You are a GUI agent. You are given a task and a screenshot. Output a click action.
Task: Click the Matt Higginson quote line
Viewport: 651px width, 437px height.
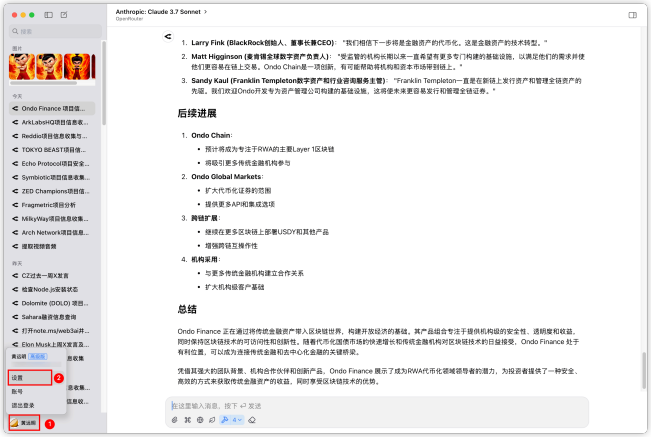click(388, 61)
